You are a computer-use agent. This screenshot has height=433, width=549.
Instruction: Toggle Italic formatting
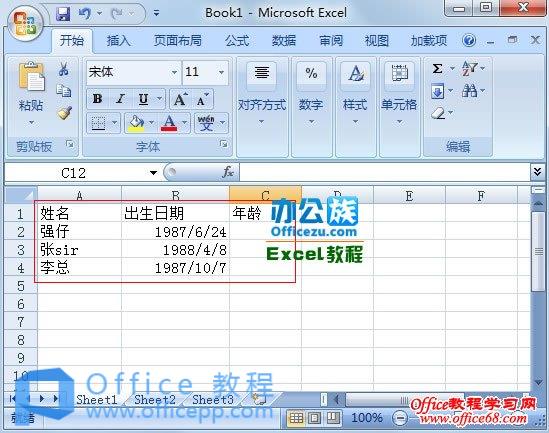pos(120,99)
